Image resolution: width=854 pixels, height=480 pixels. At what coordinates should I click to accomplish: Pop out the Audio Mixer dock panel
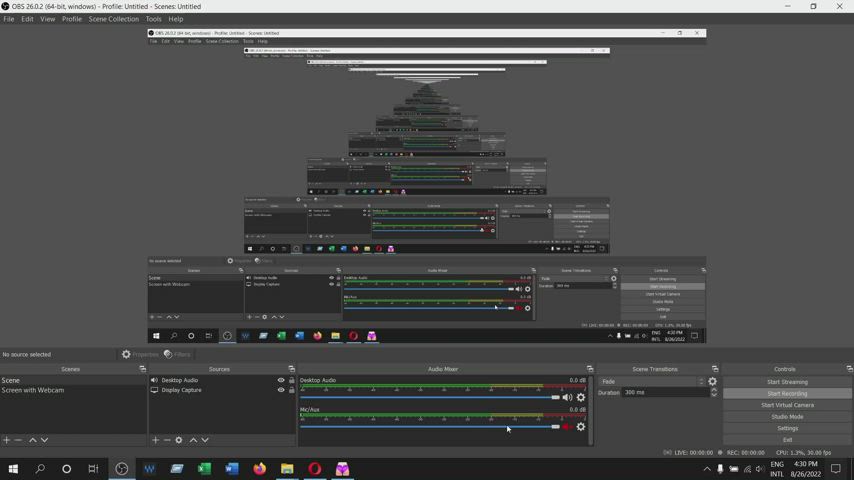[590, 369]
